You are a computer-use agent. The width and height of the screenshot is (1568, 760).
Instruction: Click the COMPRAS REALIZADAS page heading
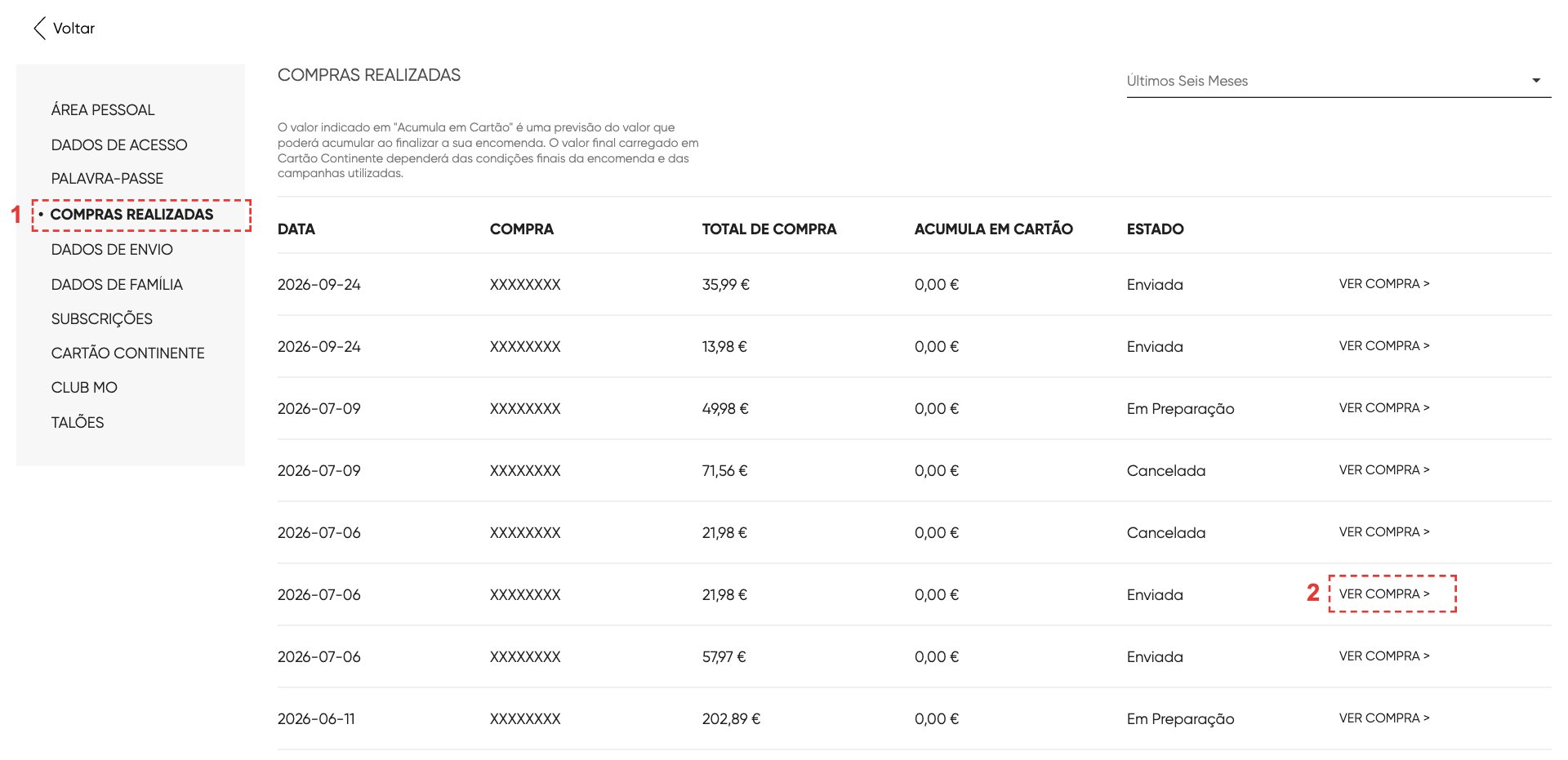369,75
